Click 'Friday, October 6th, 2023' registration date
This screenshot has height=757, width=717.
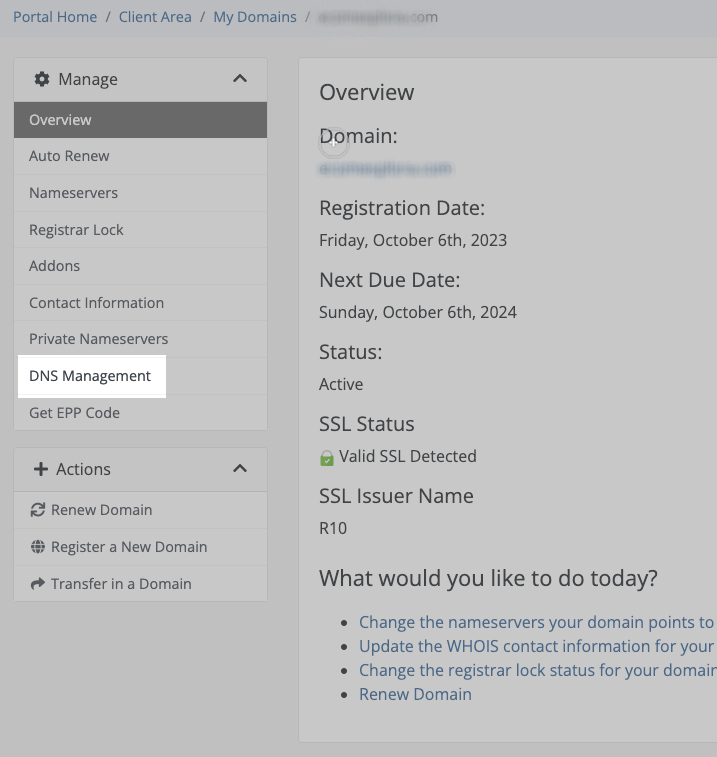413,240
